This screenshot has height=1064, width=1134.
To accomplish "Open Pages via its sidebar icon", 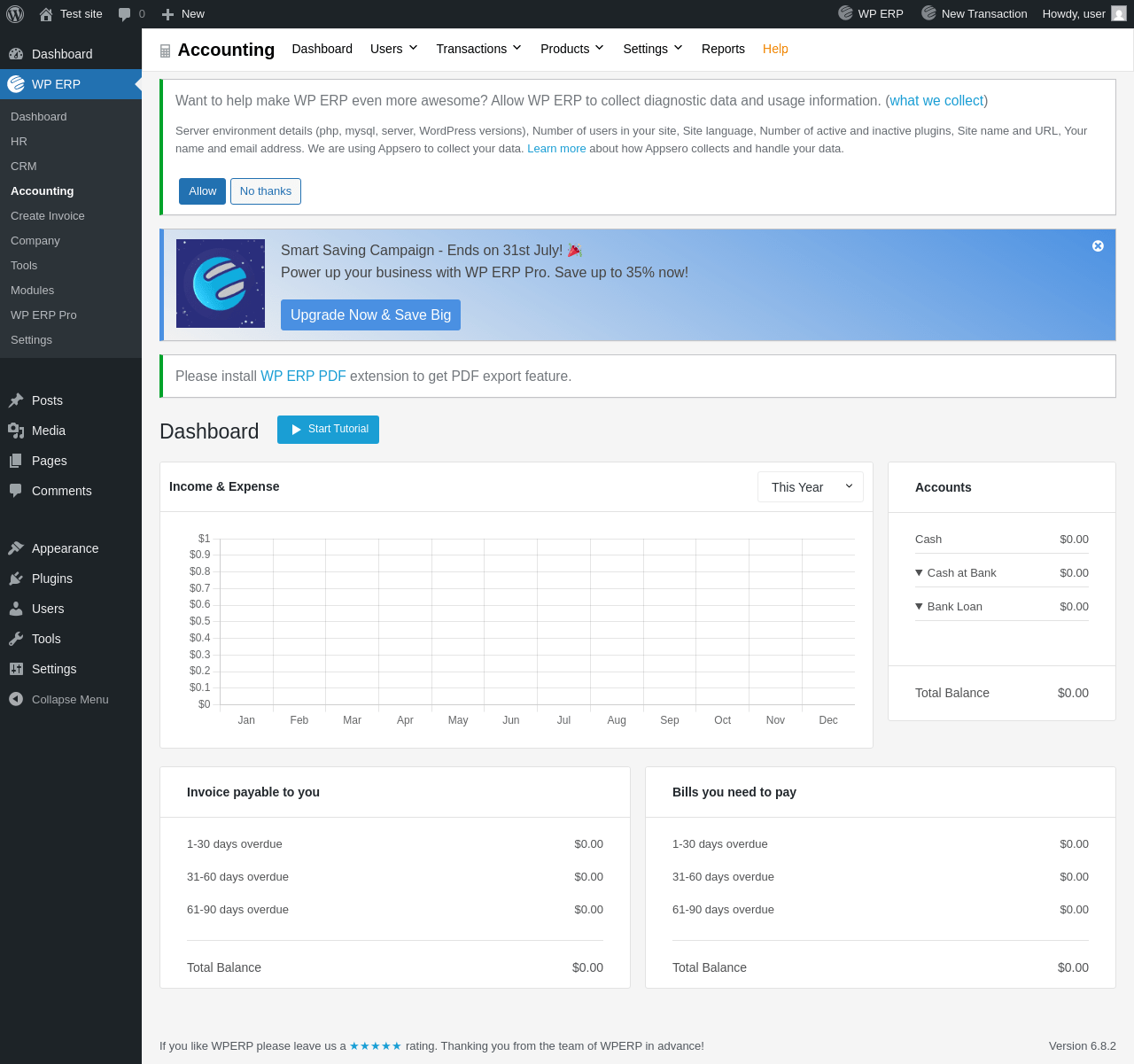I will 16,461.
